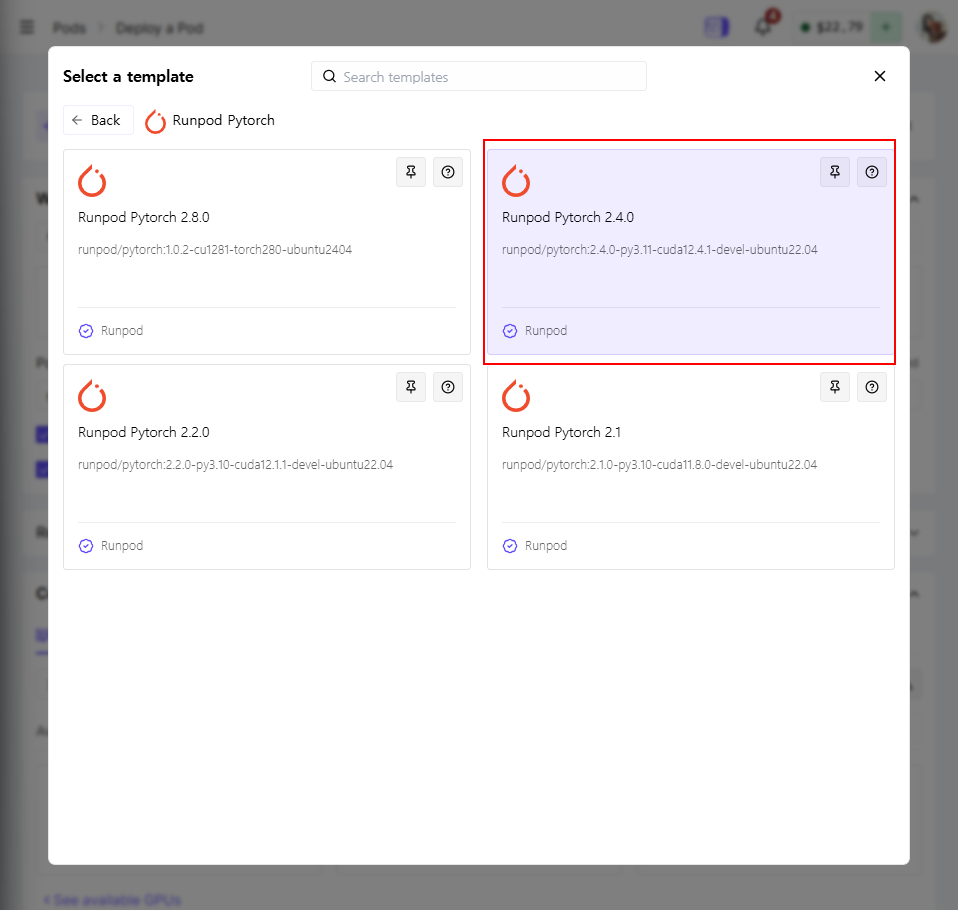
Task: Click the Select a template heading
Action: pyautogui.click(x=128, y=76)
